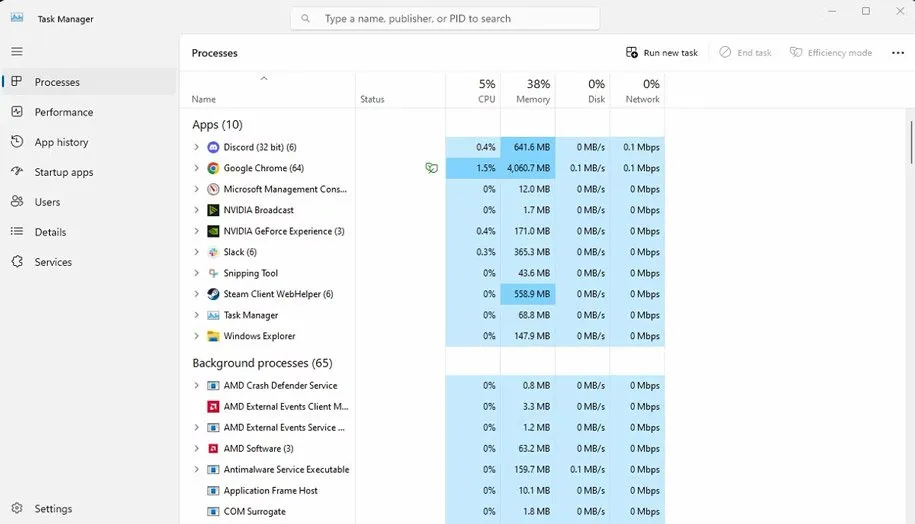This screenshot has height=524, width=915.
Task: Click the efficiency mode leaf icon for Chrome
Action: point(431,168)
